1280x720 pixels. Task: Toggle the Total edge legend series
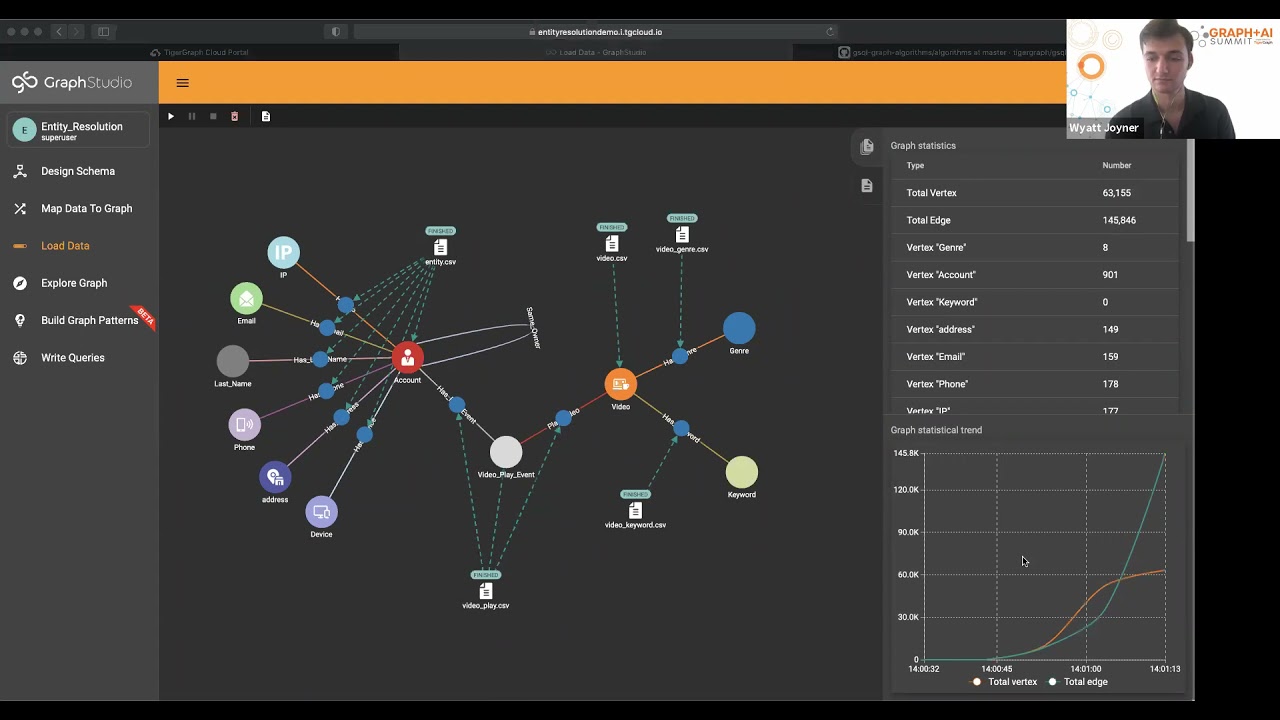click(1078, 682)
